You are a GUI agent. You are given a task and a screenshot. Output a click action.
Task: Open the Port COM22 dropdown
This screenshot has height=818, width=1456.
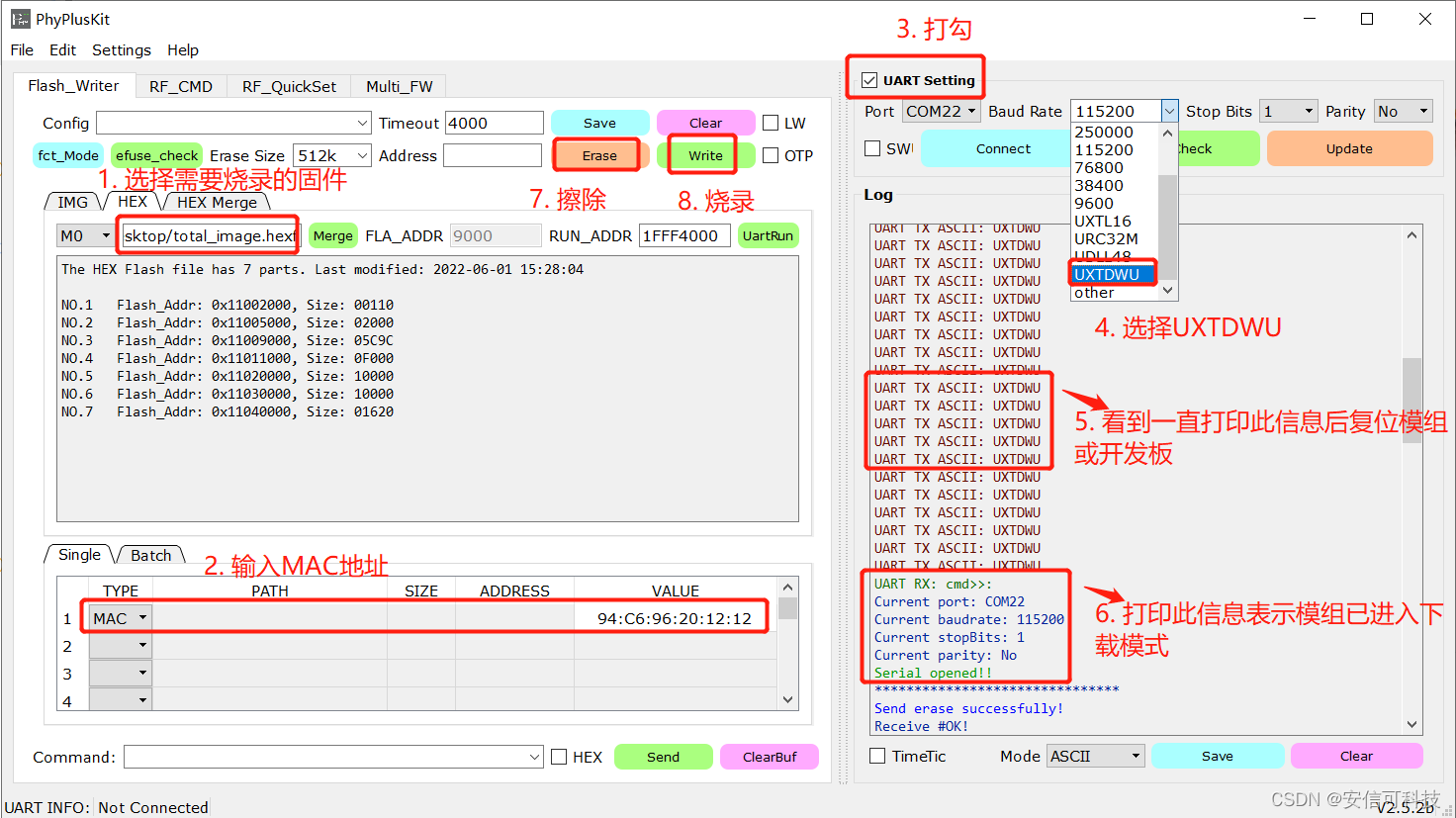[941, 112]
